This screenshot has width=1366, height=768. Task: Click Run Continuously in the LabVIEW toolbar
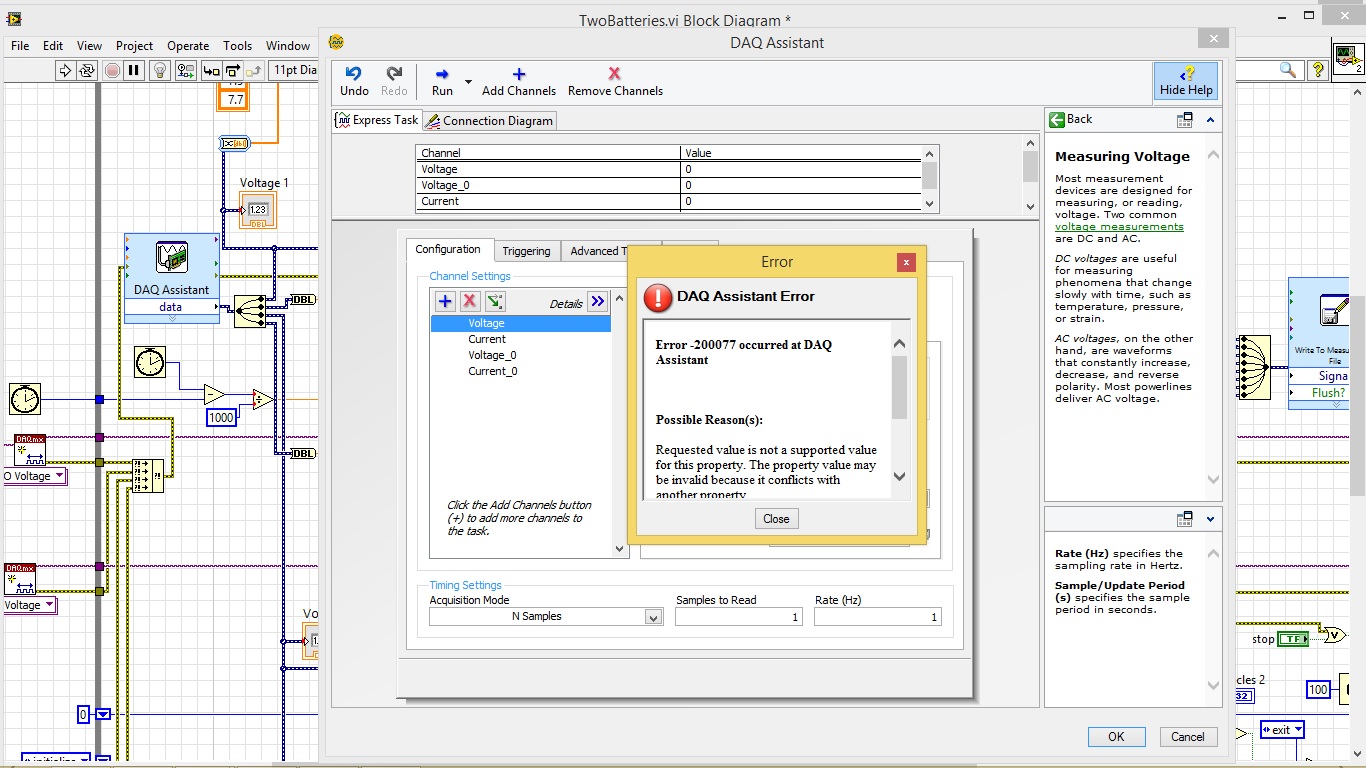tap(88, 70)
